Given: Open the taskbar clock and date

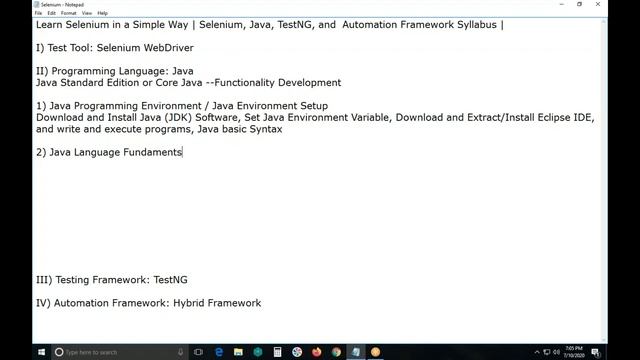Looking at the screenshot, I should coord(573,352).
